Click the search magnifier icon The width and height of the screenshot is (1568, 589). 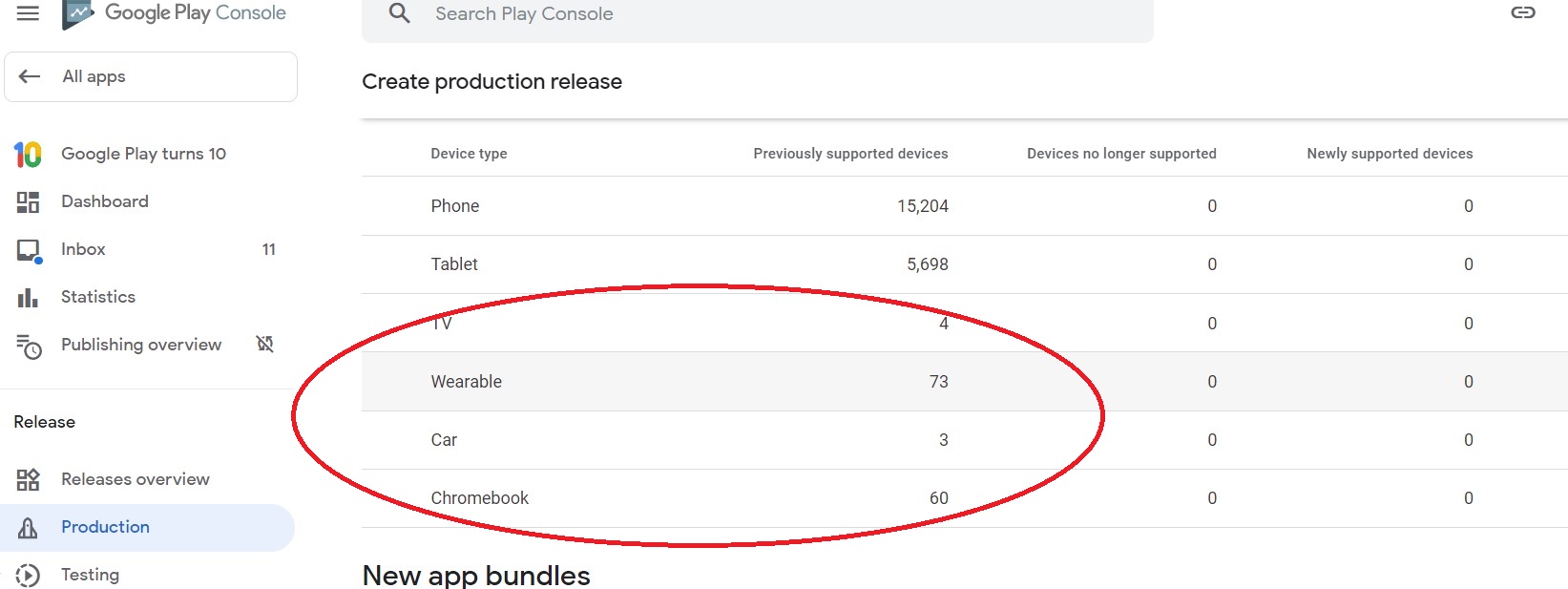click(400, 13)
